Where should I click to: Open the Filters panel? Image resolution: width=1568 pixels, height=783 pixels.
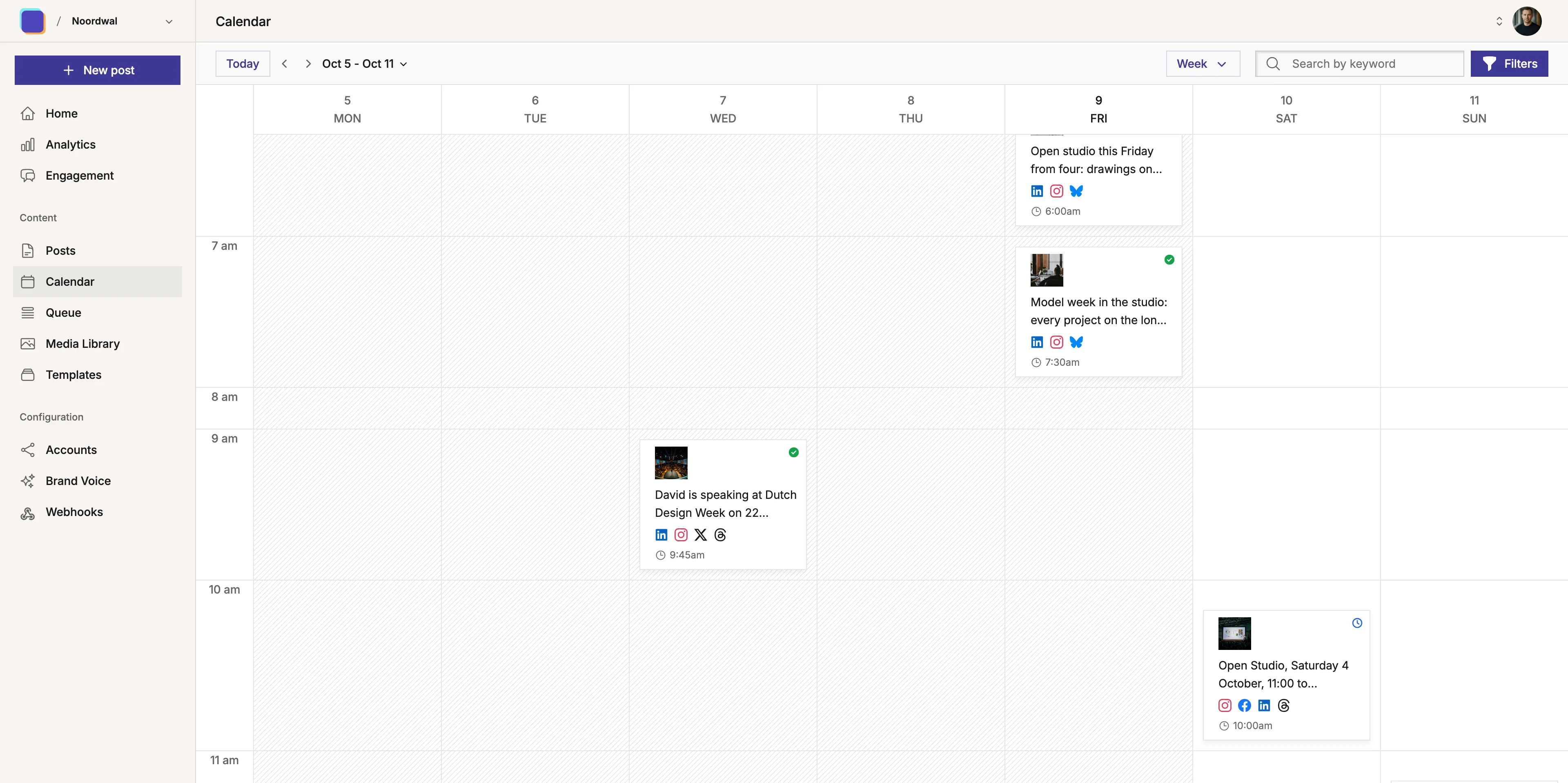point(1509,63)
